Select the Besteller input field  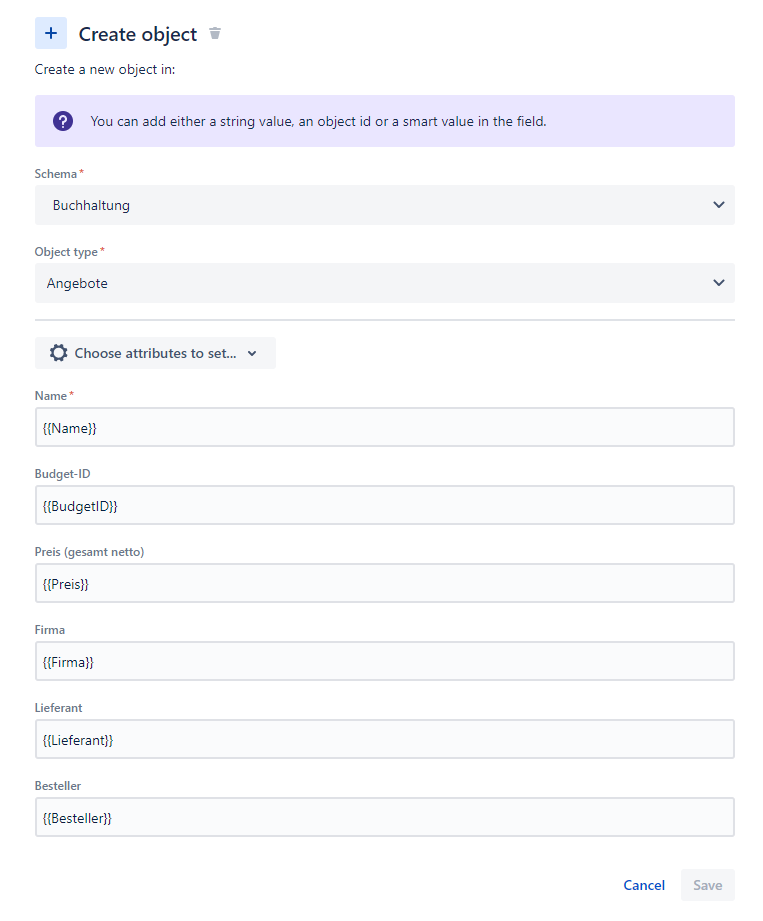[385, 818]
